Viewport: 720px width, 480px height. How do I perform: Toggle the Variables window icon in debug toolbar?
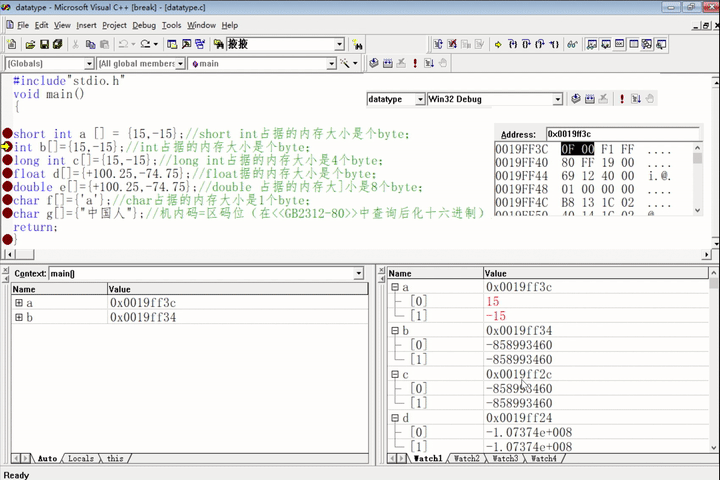(606, 44)
